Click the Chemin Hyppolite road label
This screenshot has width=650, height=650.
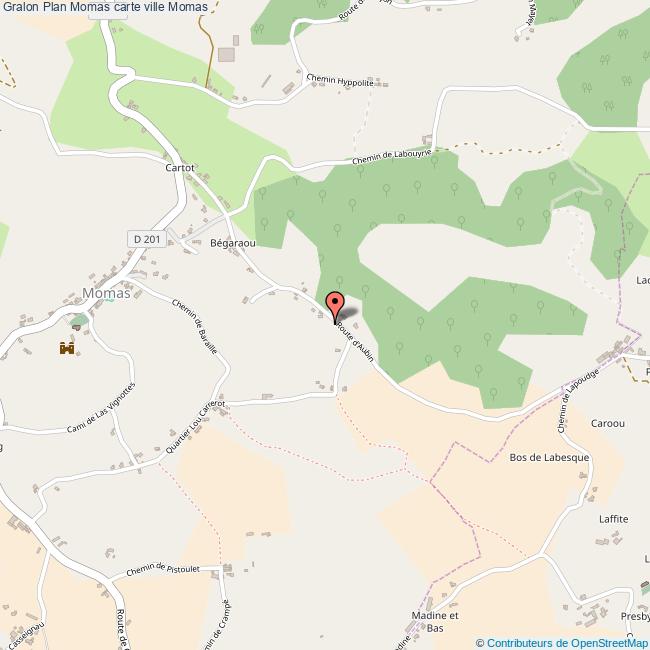[x=340, y=80]
